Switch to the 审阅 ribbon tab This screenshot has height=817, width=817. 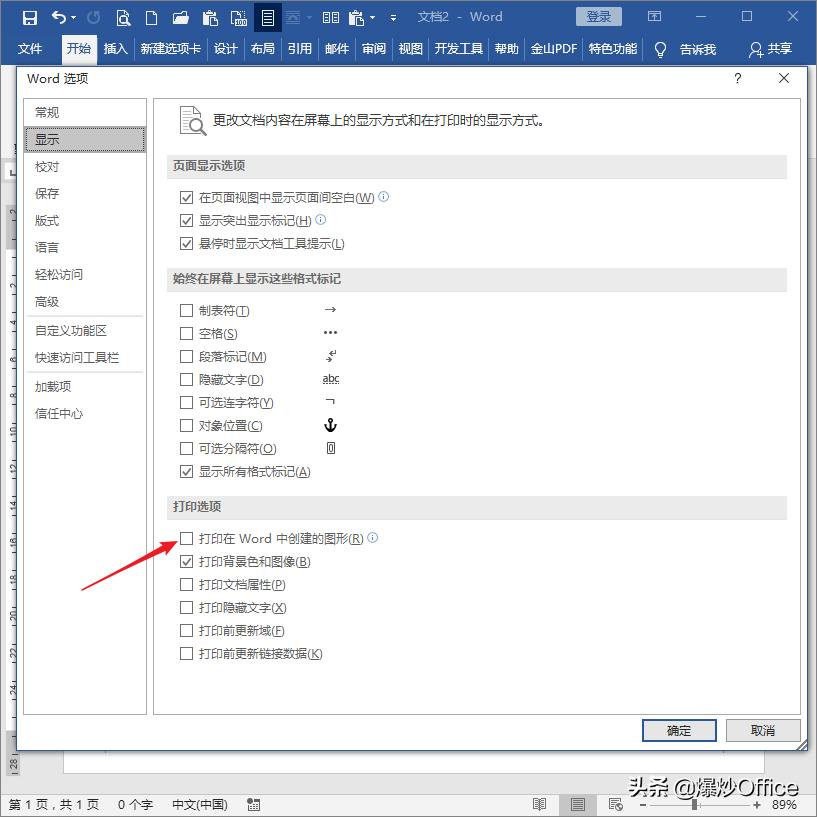(x=373, y=48)
